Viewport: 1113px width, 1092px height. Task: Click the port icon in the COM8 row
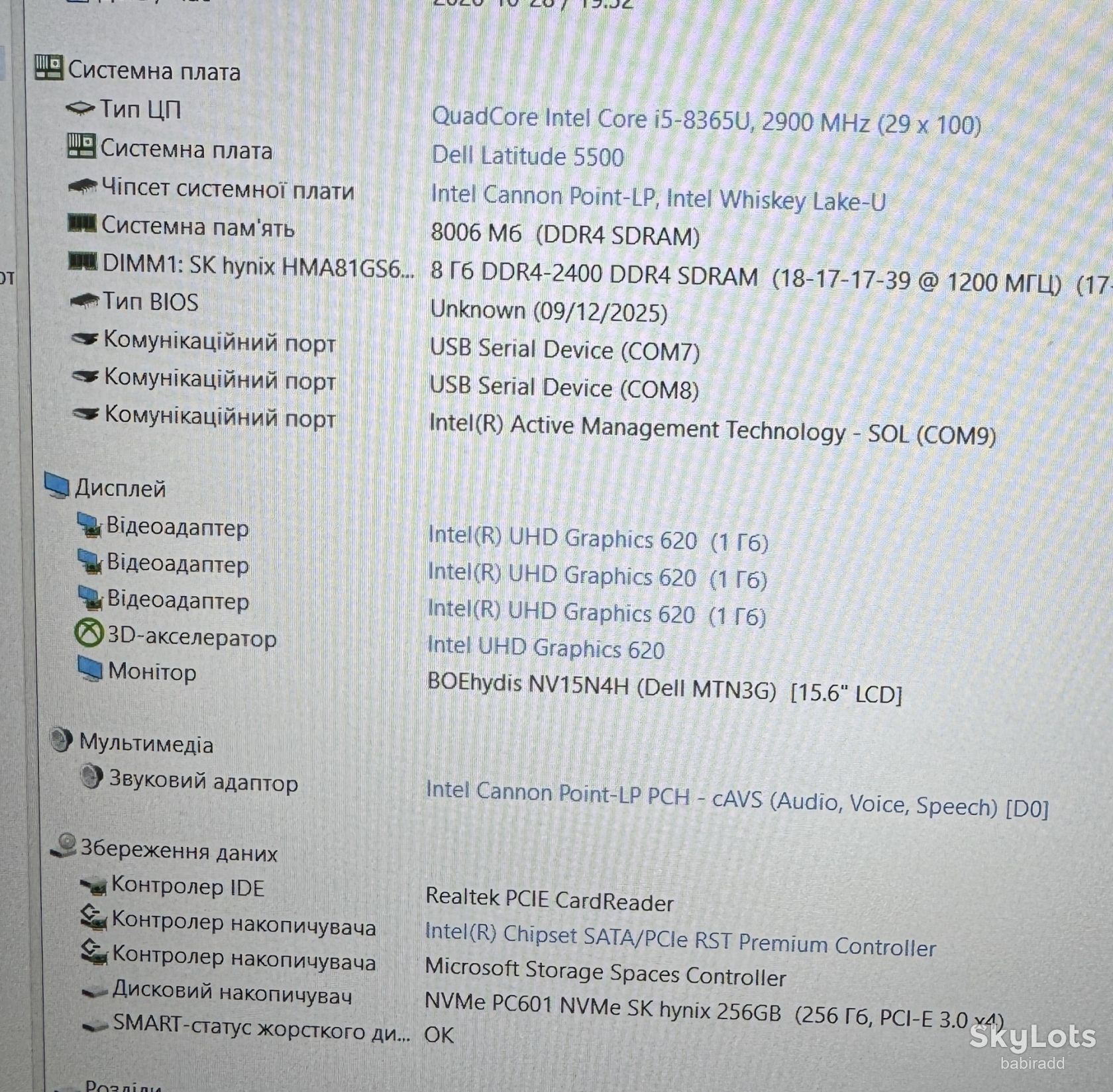[85, 376]
